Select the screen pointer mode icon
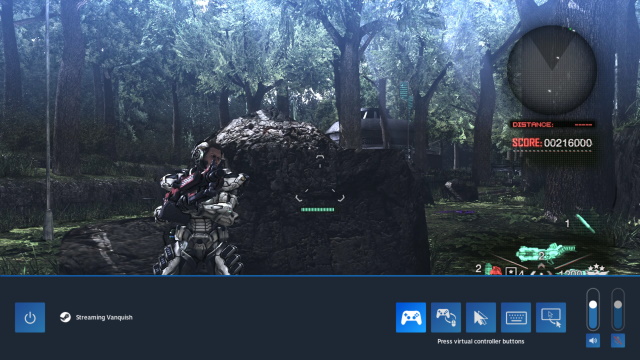 click(x=551, y=317)
